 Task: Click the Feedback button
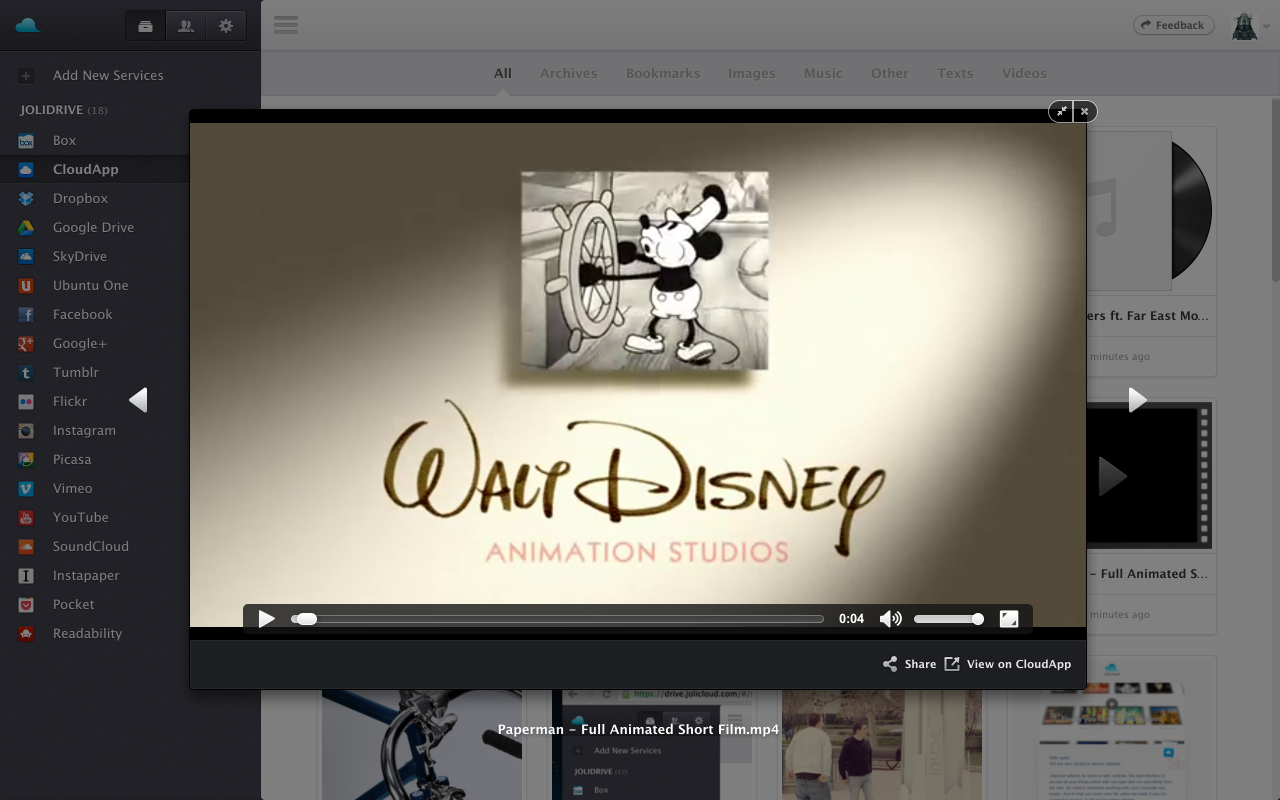tap(1173, 25)
